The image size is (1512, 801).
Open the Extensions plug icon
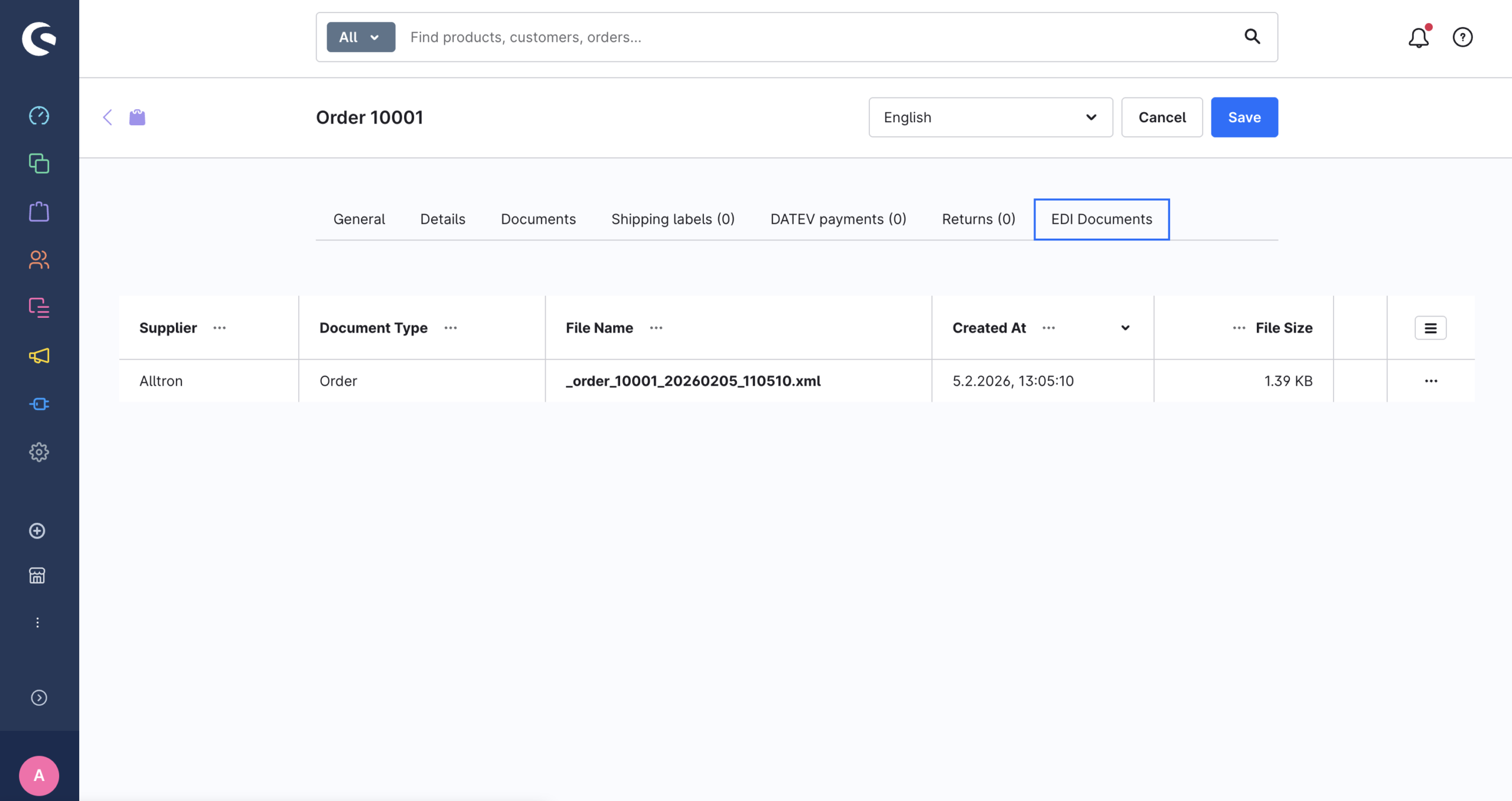point(39,404)
